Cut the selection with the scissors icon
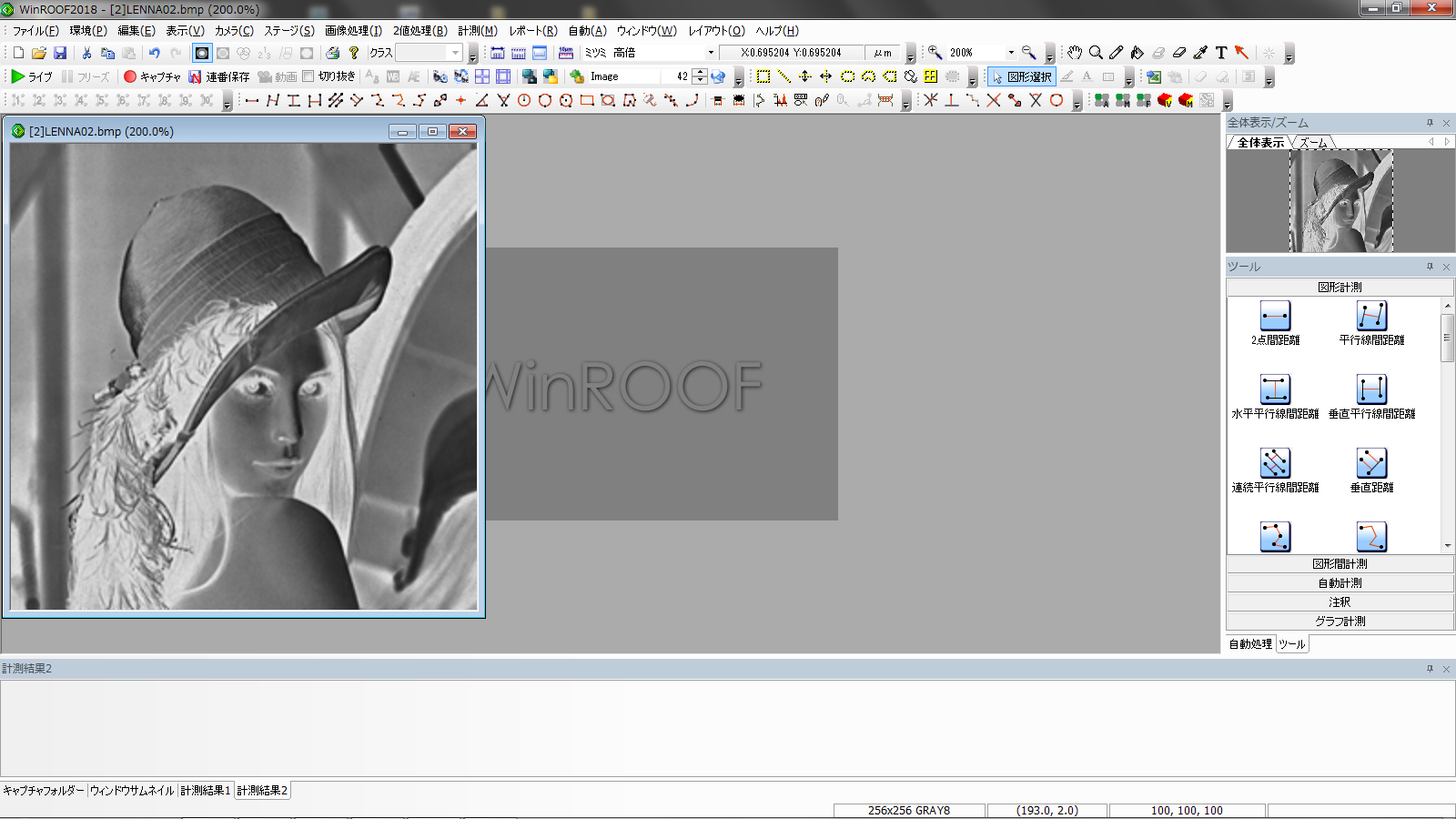 pos(86,53)
